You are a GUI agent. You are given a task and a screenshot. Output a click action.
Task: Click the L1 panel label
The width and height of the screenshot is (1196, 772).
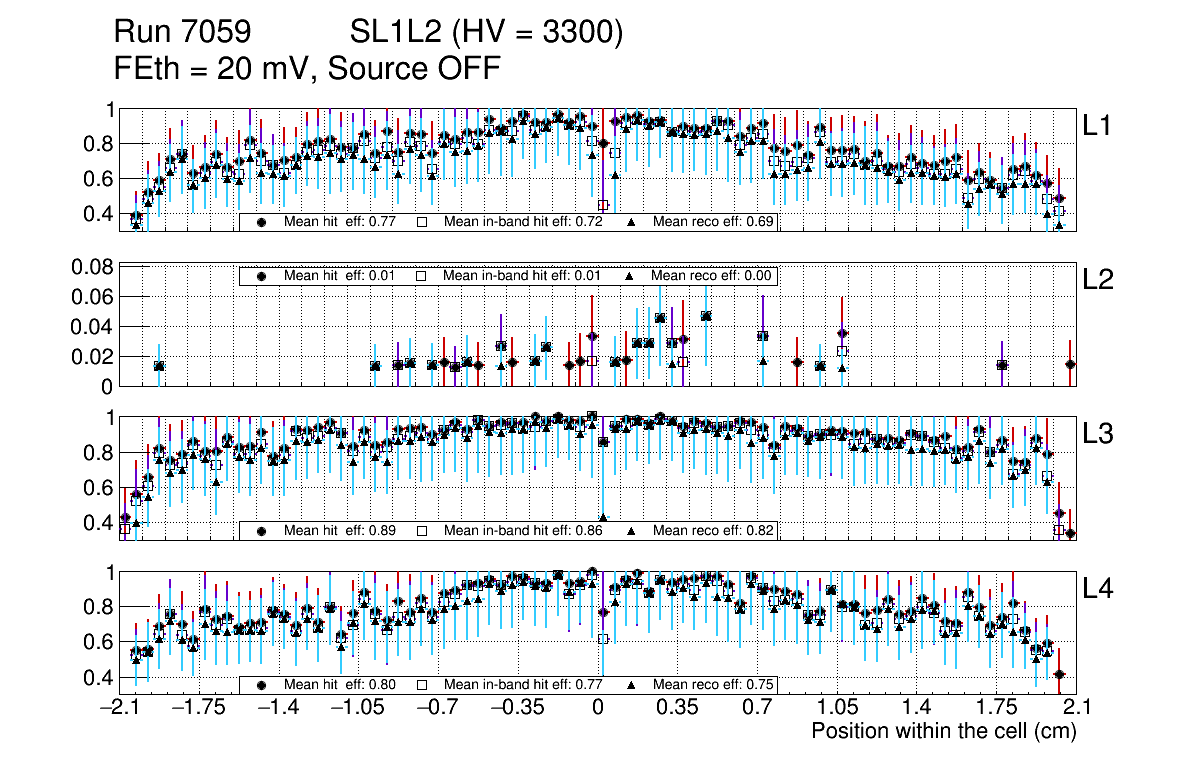(1098, 125)
